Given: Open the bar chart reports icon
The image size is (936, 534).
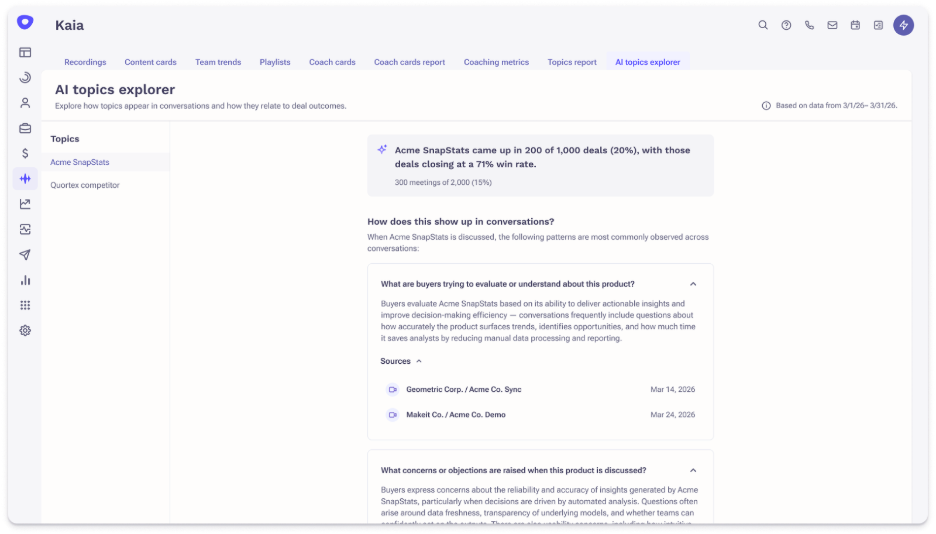Looking at the screenshot, I should pos(25,280).
